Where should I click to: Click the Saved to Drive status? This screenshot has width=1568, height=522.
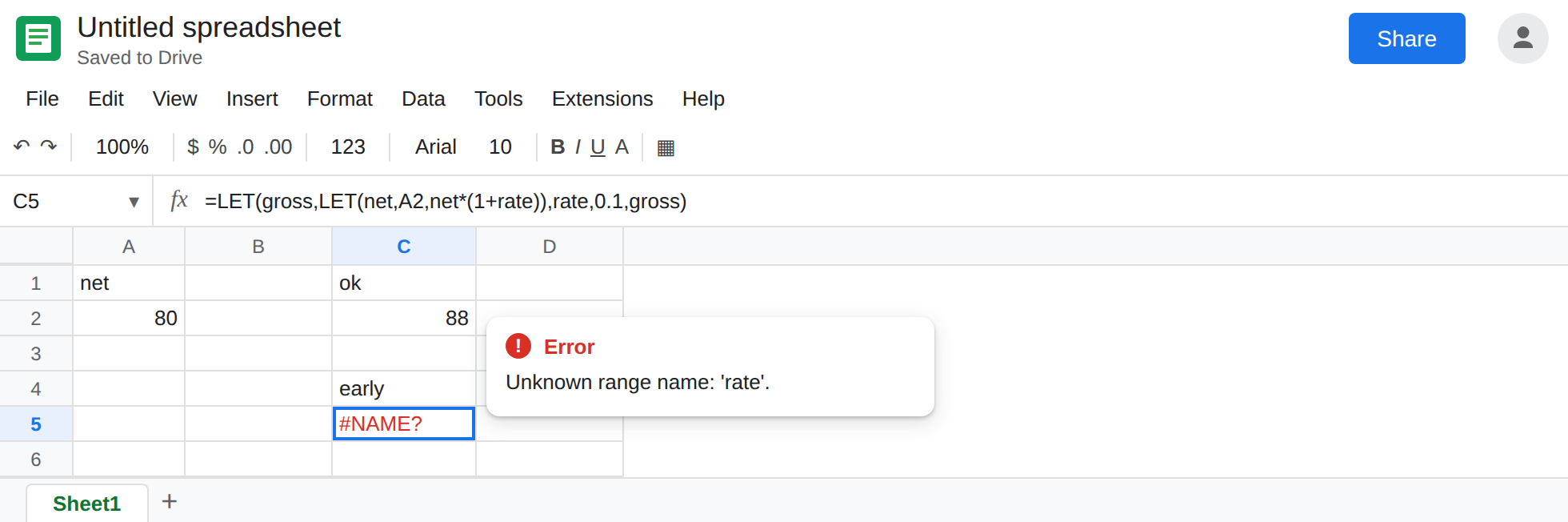pos(140,58)
